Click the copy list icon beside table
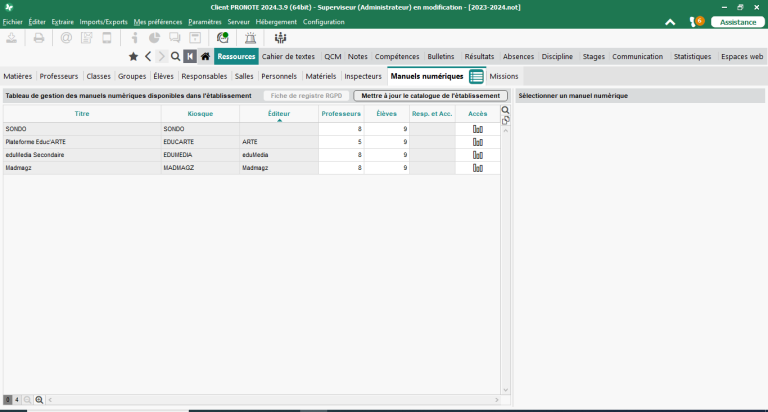Viewport: 768px width, 412px height. (x=505, y=120)
